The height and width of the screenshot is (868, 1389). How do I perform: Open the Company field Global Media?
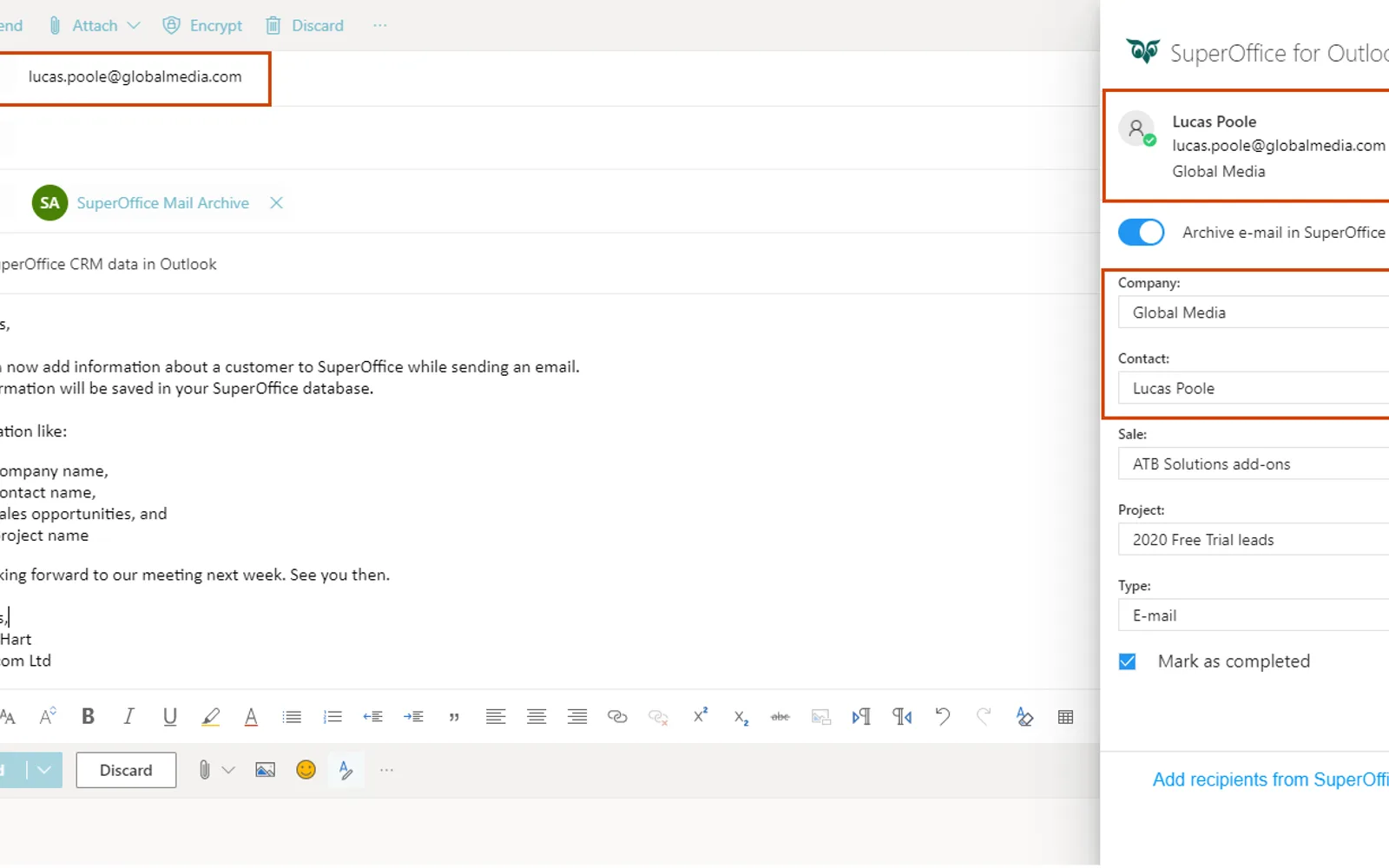(x=1254, y=312)
